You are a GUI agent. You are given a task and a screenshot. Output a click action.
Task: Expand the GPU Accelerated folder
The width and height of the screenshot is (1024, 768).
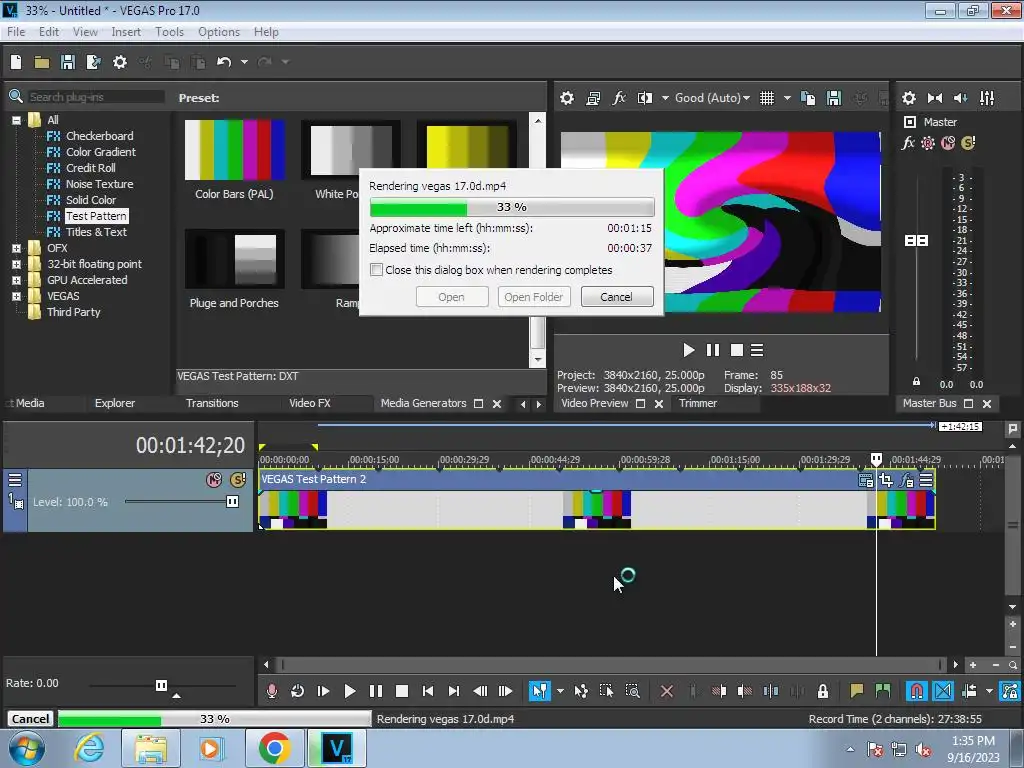pyautogui.click(x=16, y=280)
